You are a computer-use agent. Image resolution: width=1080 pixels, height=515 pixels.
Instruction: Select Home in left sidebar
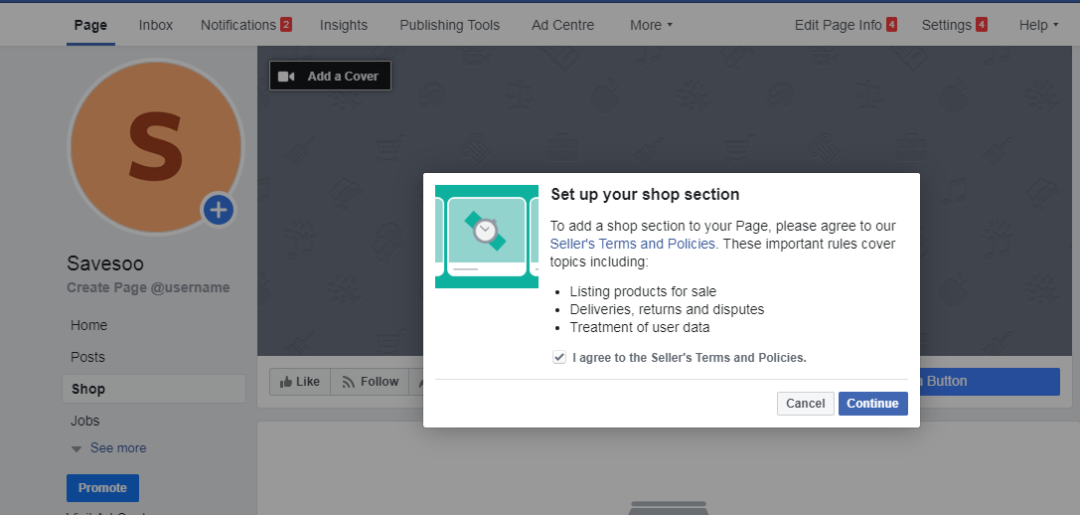click(89, 325)
